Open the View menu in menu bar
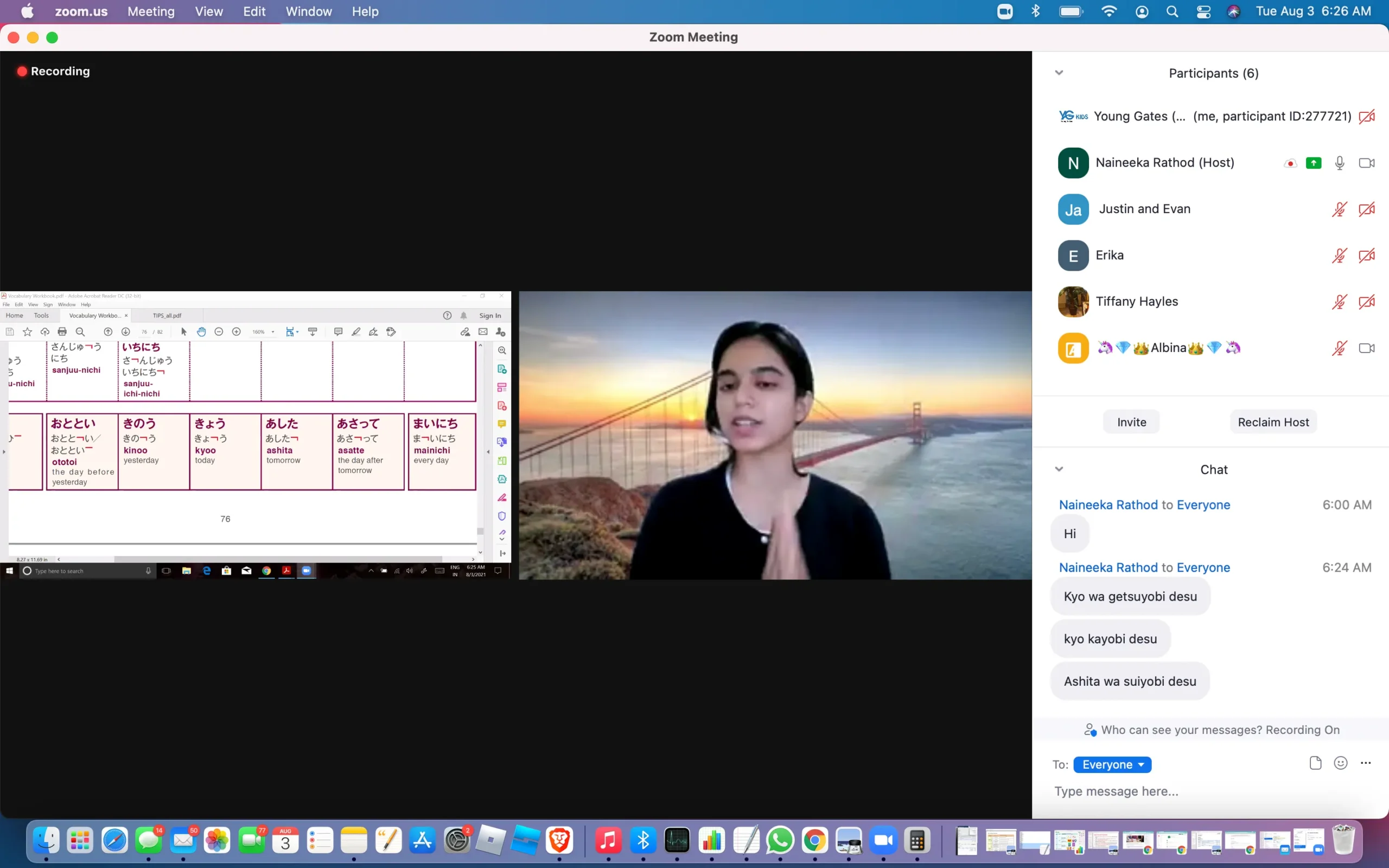 (208, 11)
